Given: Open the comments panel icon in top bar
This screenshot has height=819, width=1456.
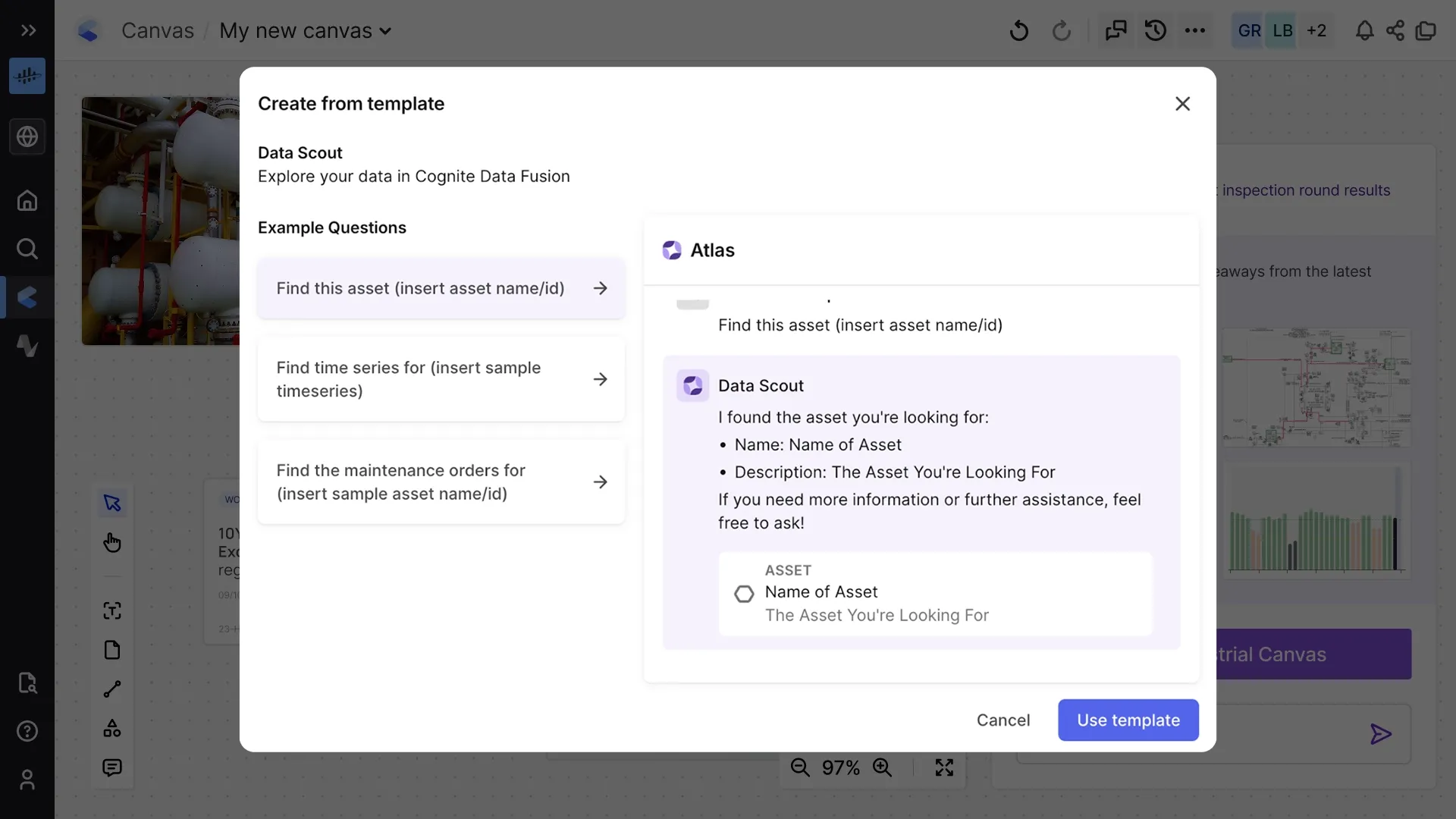Looking at the screenshot, I should click(1116, 30).
